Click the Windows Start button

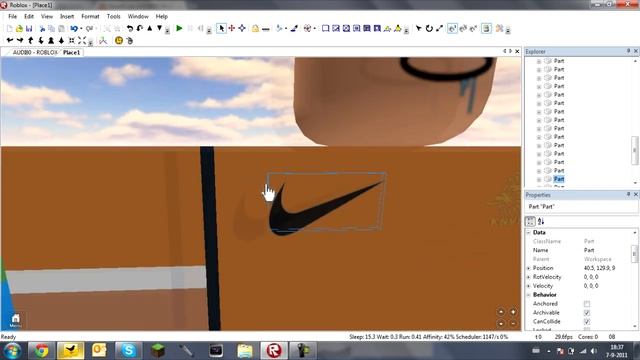(12, 351)
